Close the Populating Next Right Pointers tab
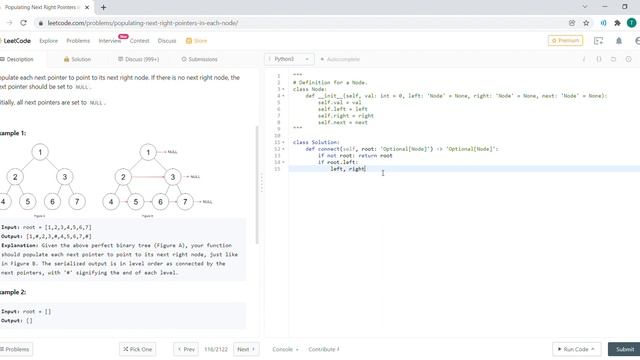Screen dimensions: 640x360 pos(87,7)
